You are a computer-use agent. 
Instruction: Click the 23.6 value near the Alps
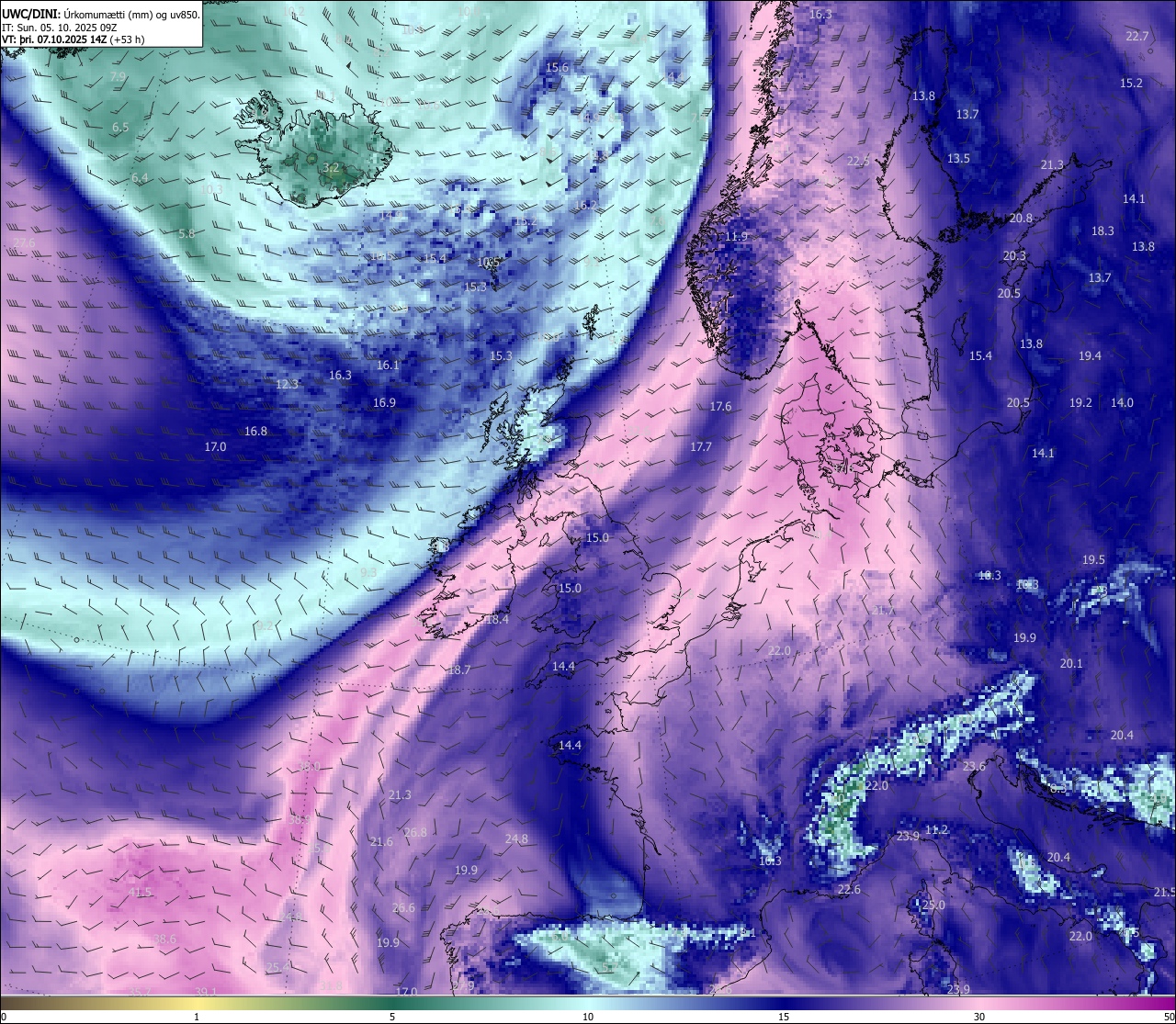(x=974, y=766)
